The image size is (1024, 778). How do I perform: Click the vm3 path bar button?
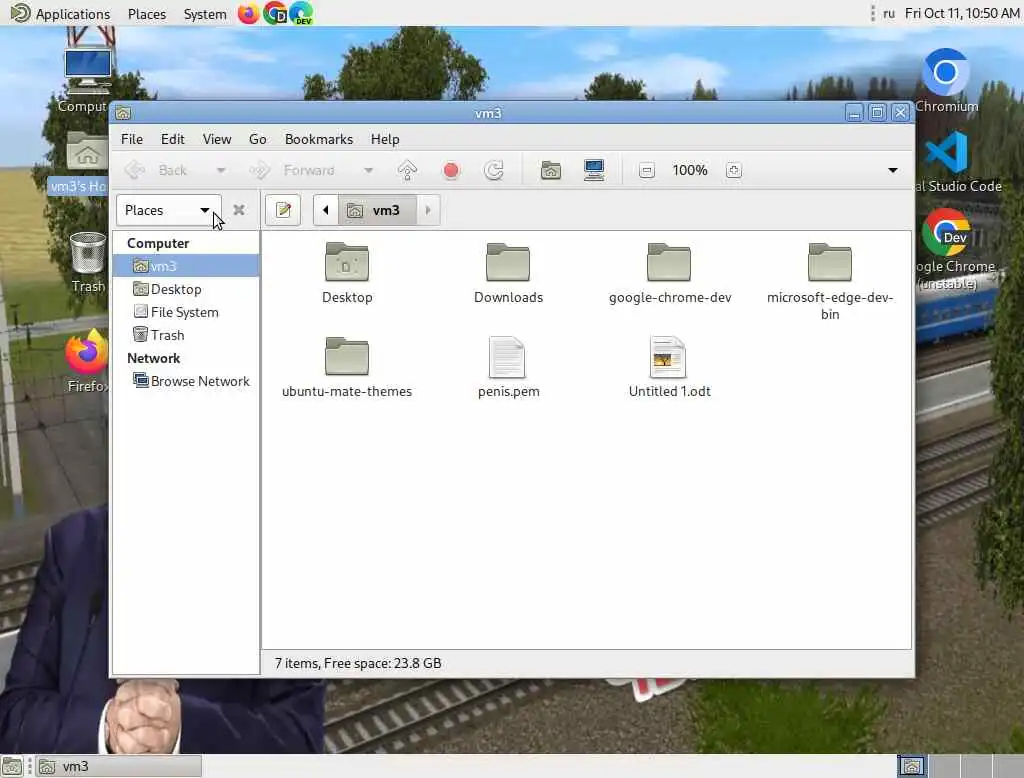pyautogui.click(x=377, y=210)
